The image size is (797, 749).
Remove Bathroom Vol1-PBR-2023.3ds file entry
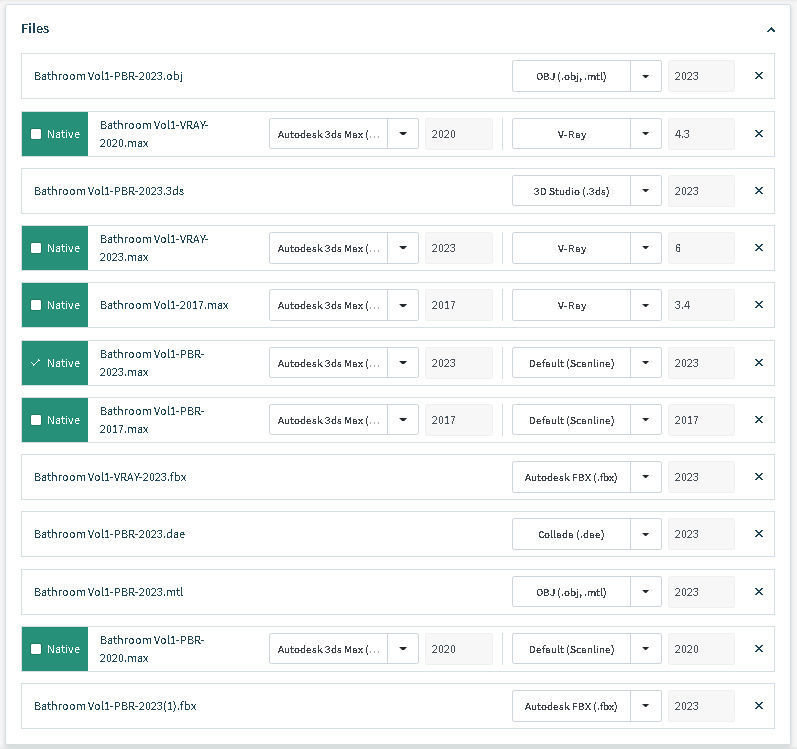coord(758,191)
